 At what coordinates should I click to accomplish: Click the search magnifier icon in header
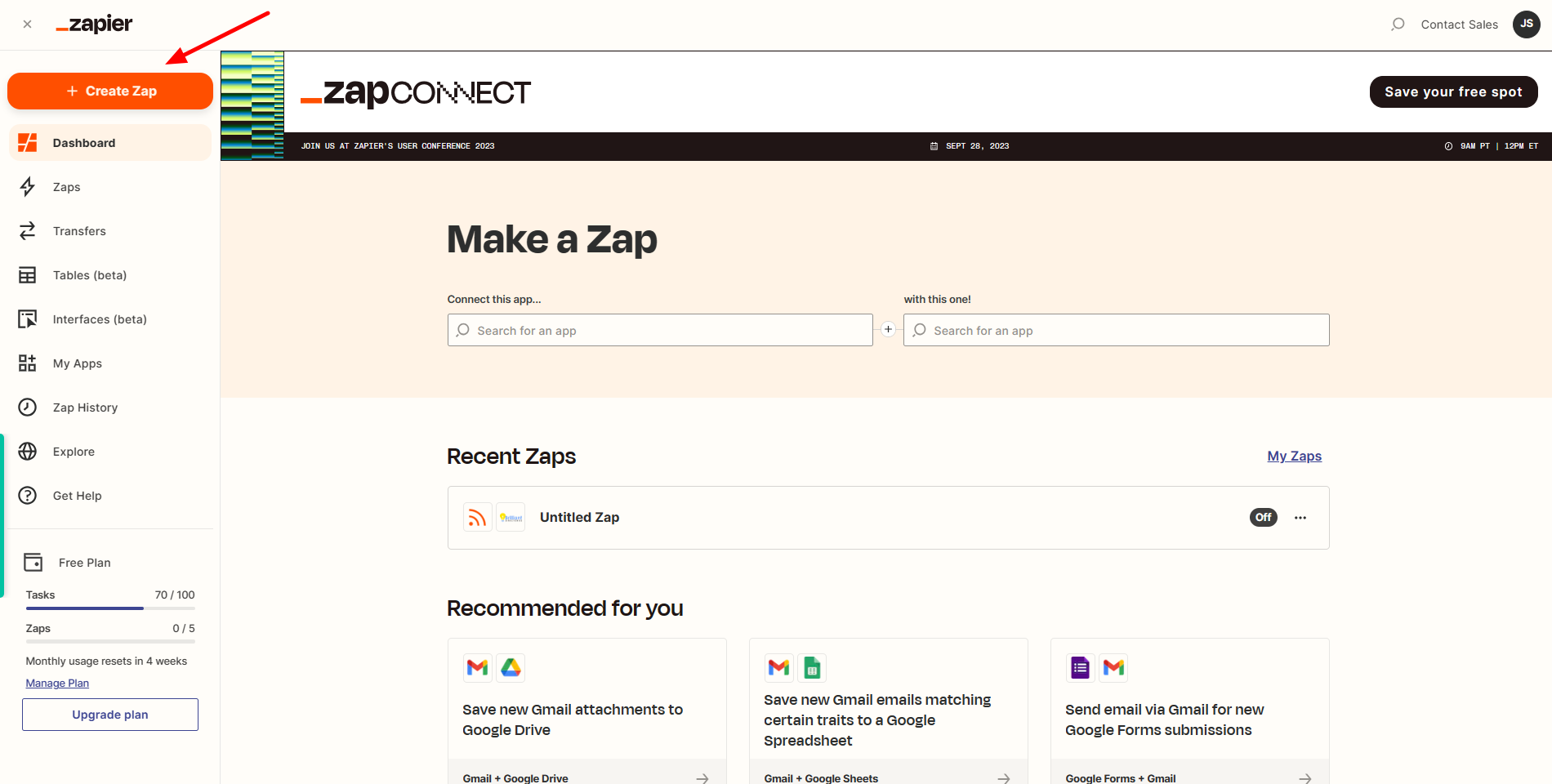tap(1398, 24)
